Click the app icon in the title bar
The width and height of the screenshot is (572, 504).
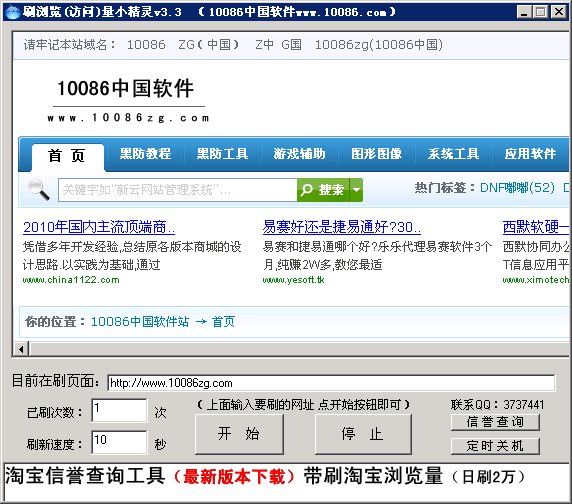[x=13, y=12]
